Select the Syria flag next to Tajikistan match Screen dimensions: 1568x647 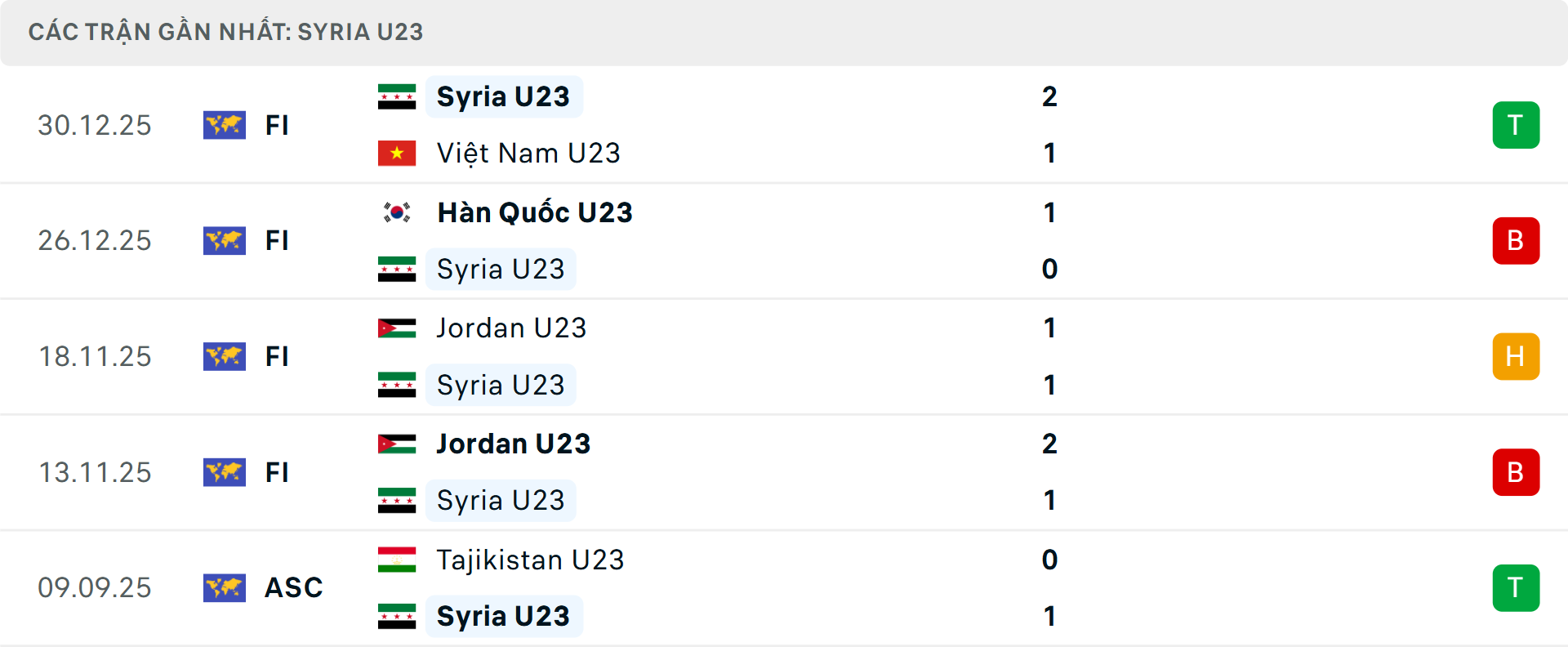(x=397, y=616)
